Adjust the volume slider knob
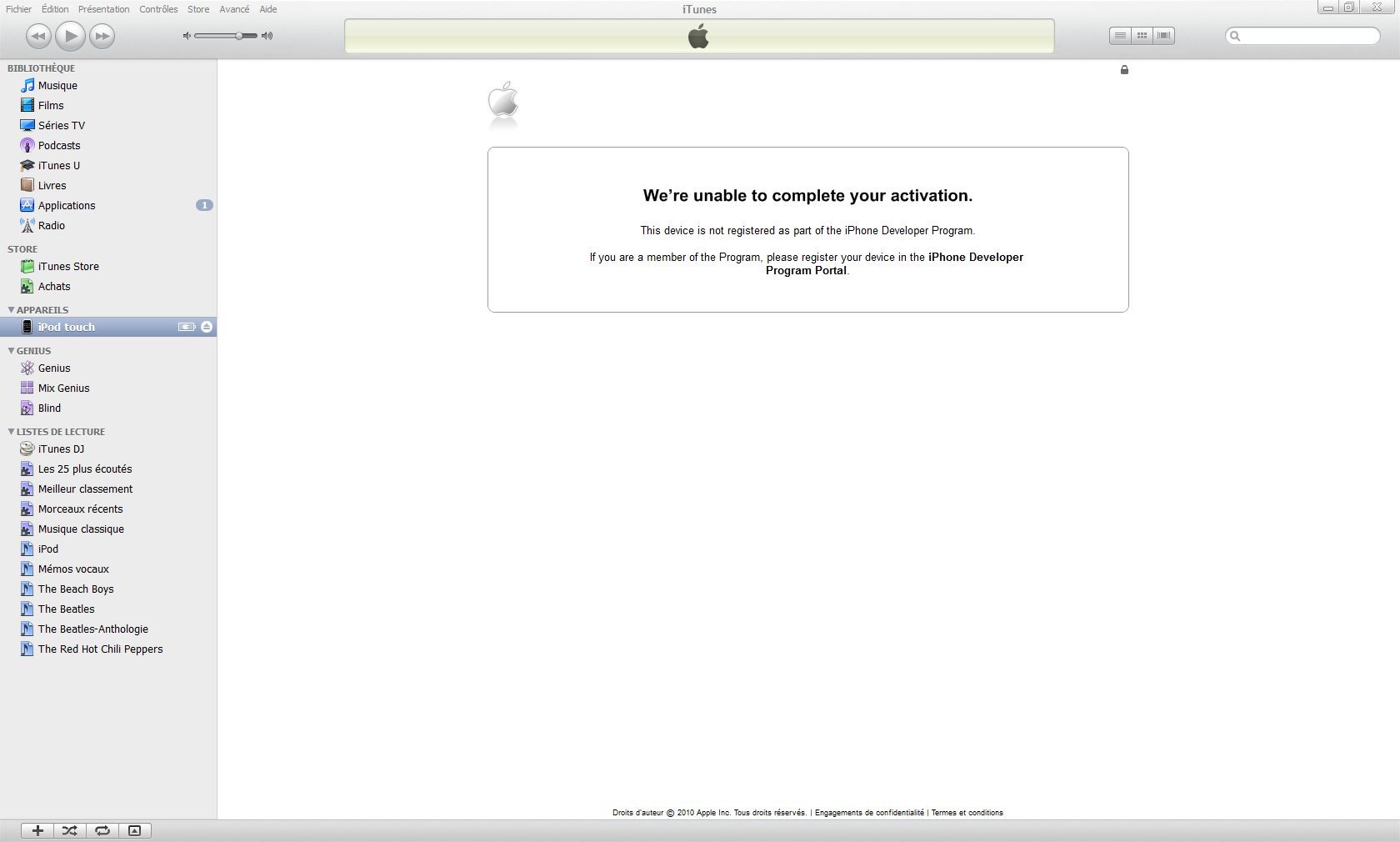 239,36
